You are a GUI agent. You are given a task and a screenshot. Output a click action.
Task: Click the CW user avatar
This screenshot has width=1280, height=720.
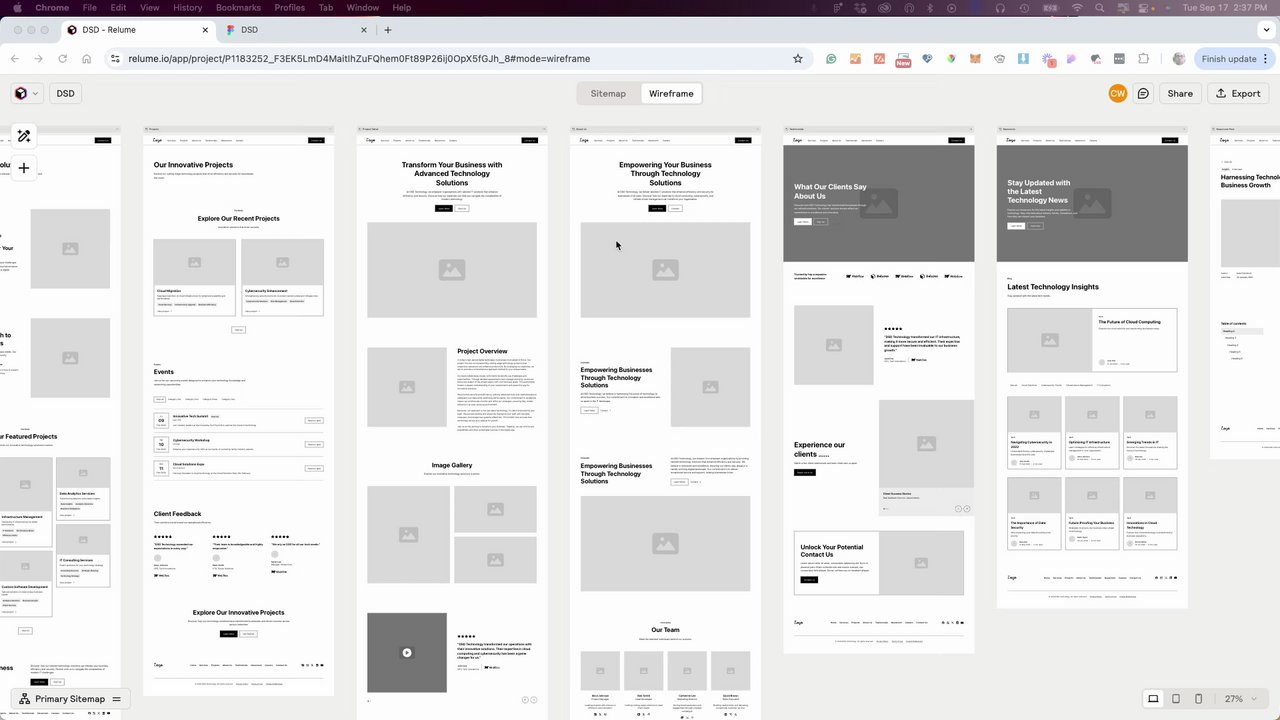coord(1117,93)
